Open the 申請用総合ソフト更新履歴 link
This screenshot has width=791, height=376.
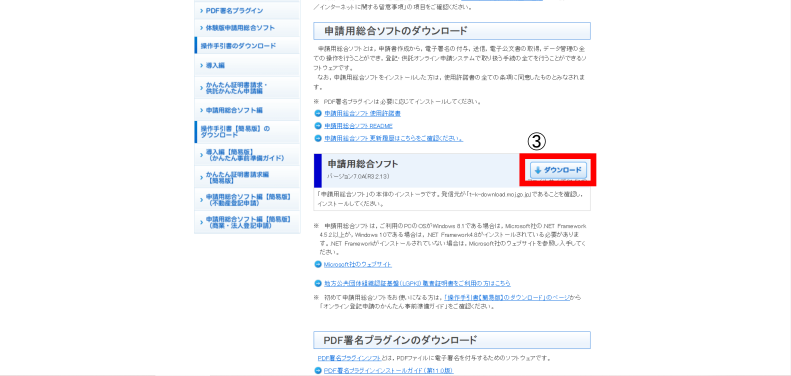(x=393, y=138)
